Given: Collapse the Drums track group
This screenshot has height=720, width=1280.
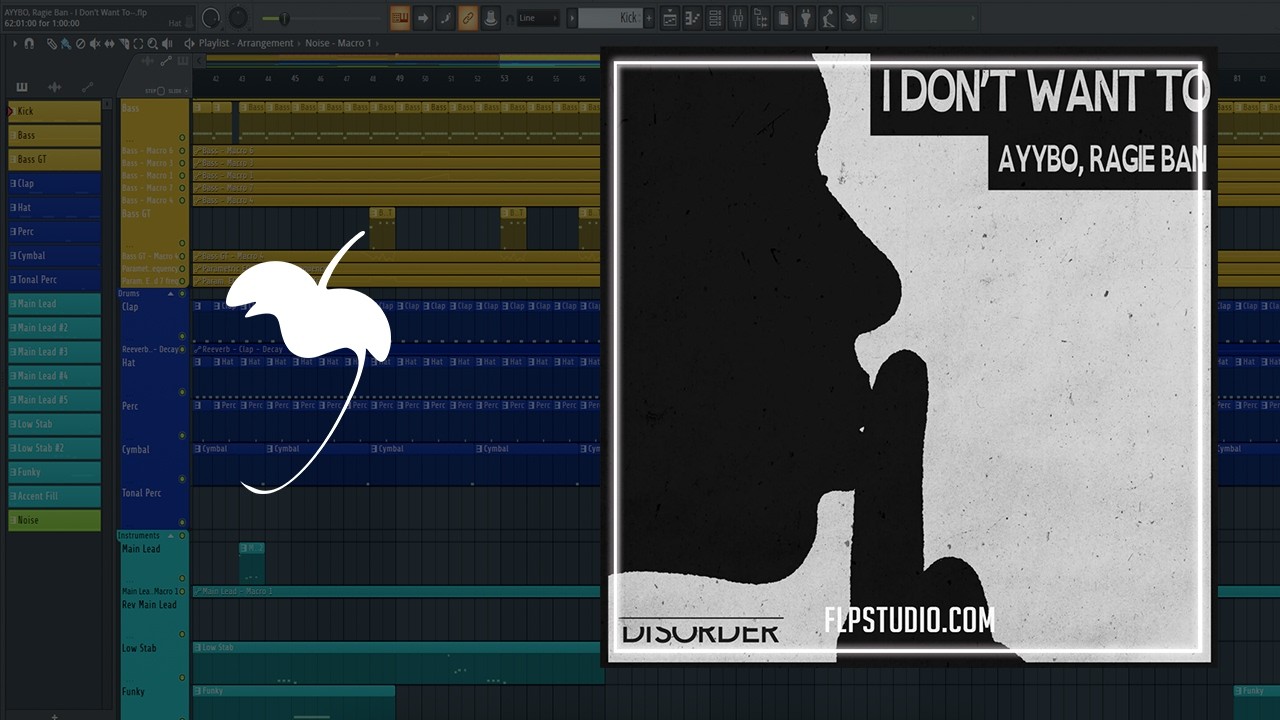Looking at the screenshot, I should tap(170, 294).
